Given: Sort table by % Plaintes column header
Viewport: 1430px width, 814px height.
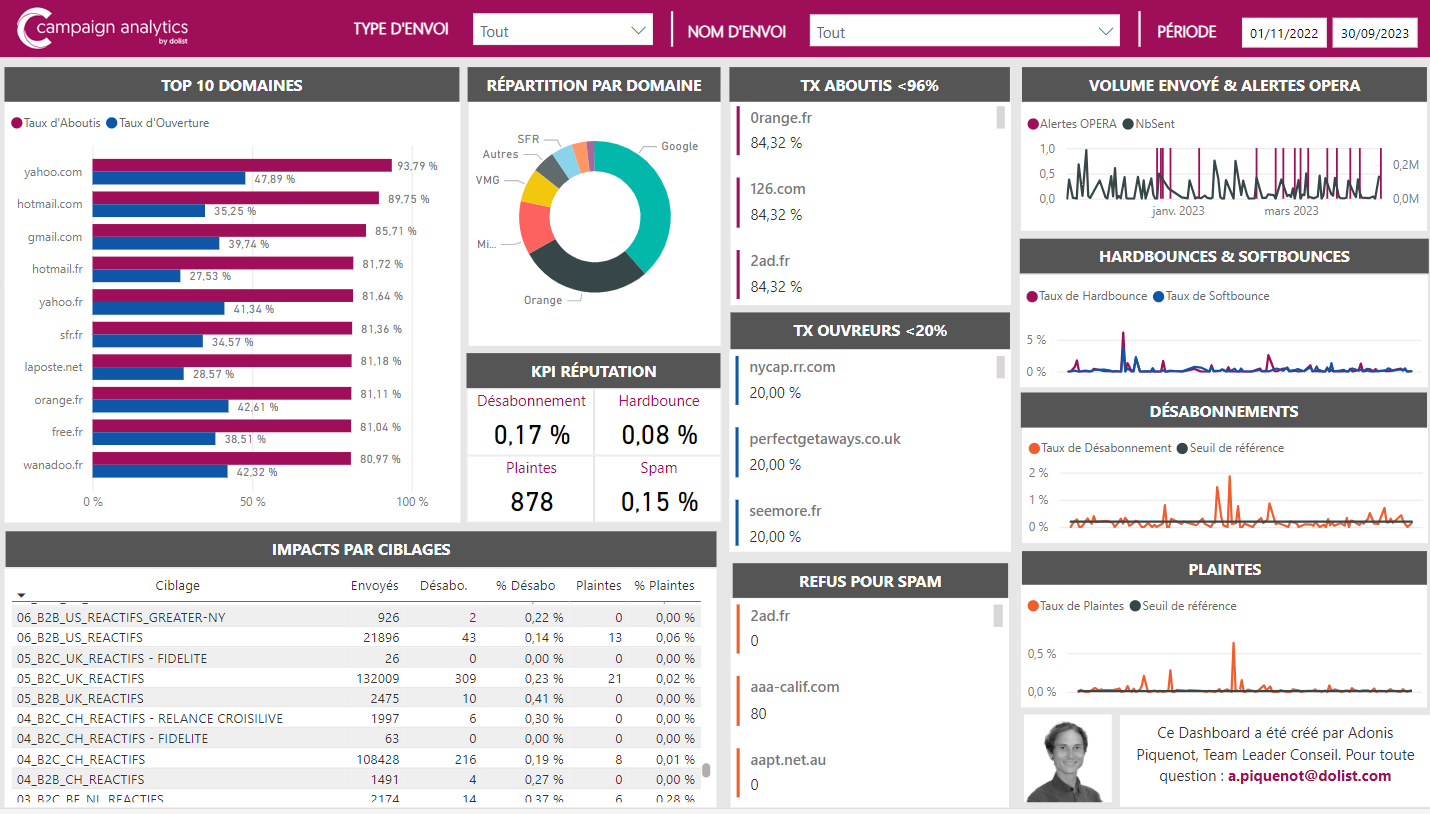Looking at the screenshot, I should tap(664, 586).
